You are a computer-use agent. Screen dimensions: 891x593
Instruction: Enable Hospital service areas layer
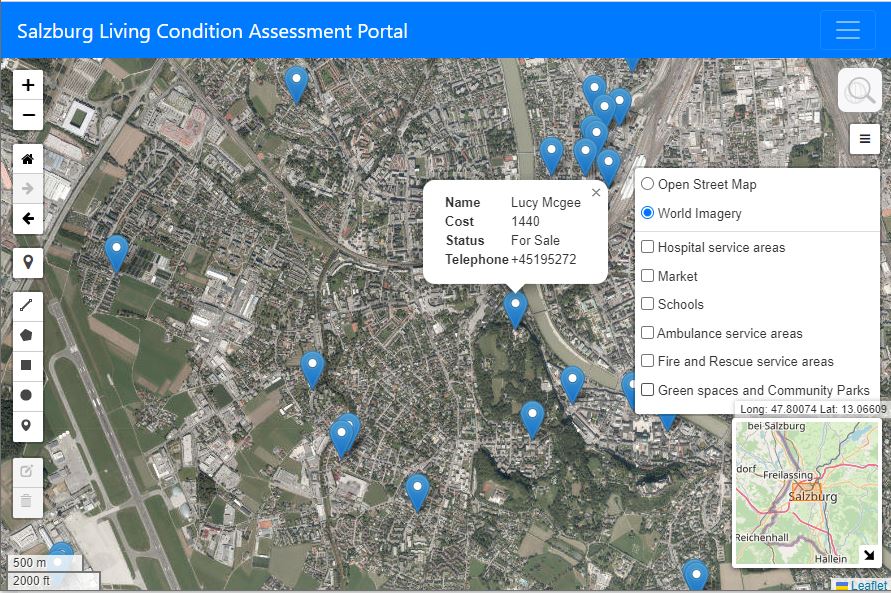(648, 247)
